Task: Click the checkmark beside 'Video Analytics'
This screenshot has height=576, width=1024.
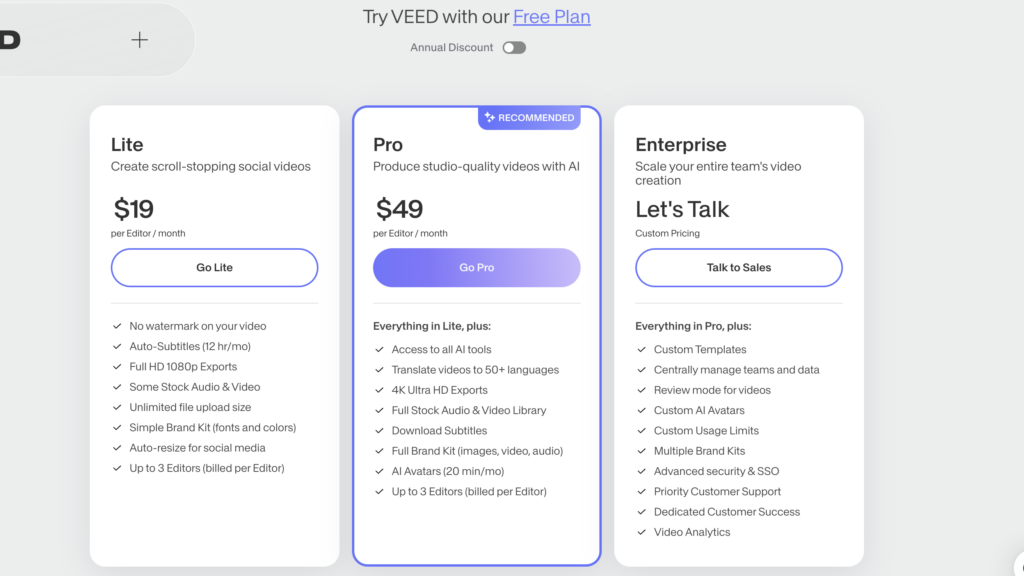Action: pyautogui.click(x=642, y=532)
